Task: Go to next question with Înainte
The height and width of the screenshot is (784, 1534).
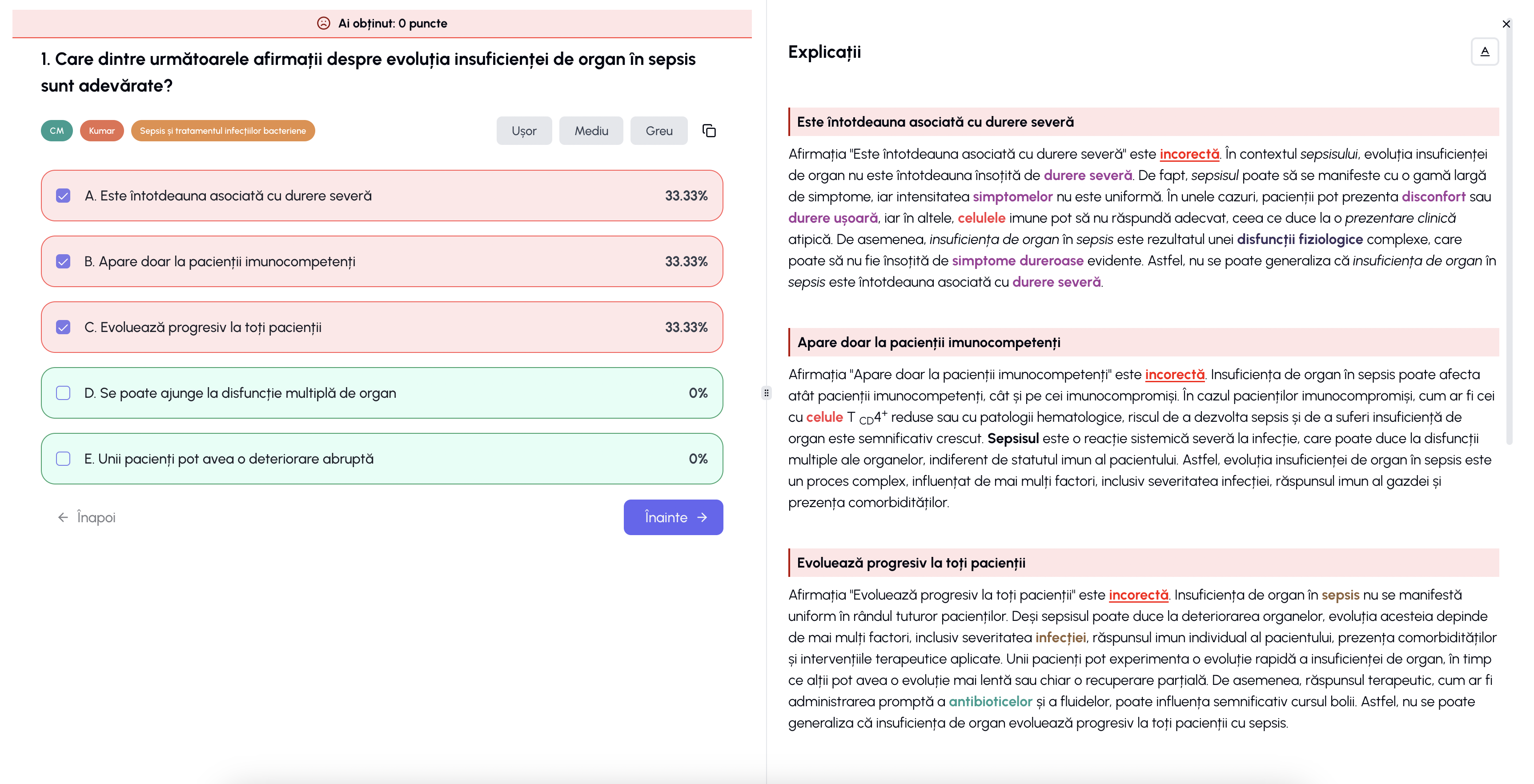Action: pos(673,517)
